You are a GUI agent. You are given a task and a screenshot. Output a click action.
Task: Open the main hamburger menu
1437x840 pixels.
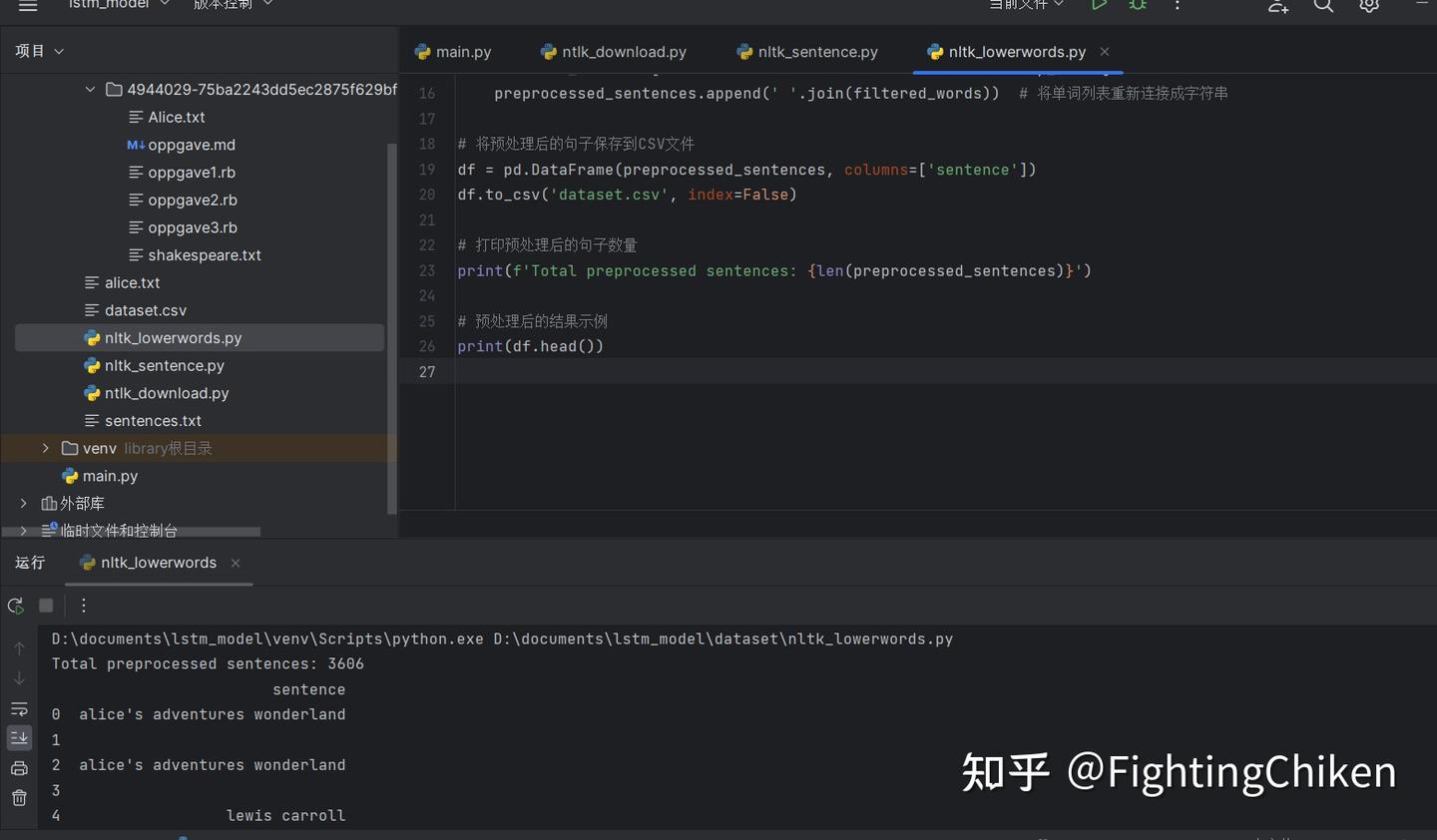(28, 6)
